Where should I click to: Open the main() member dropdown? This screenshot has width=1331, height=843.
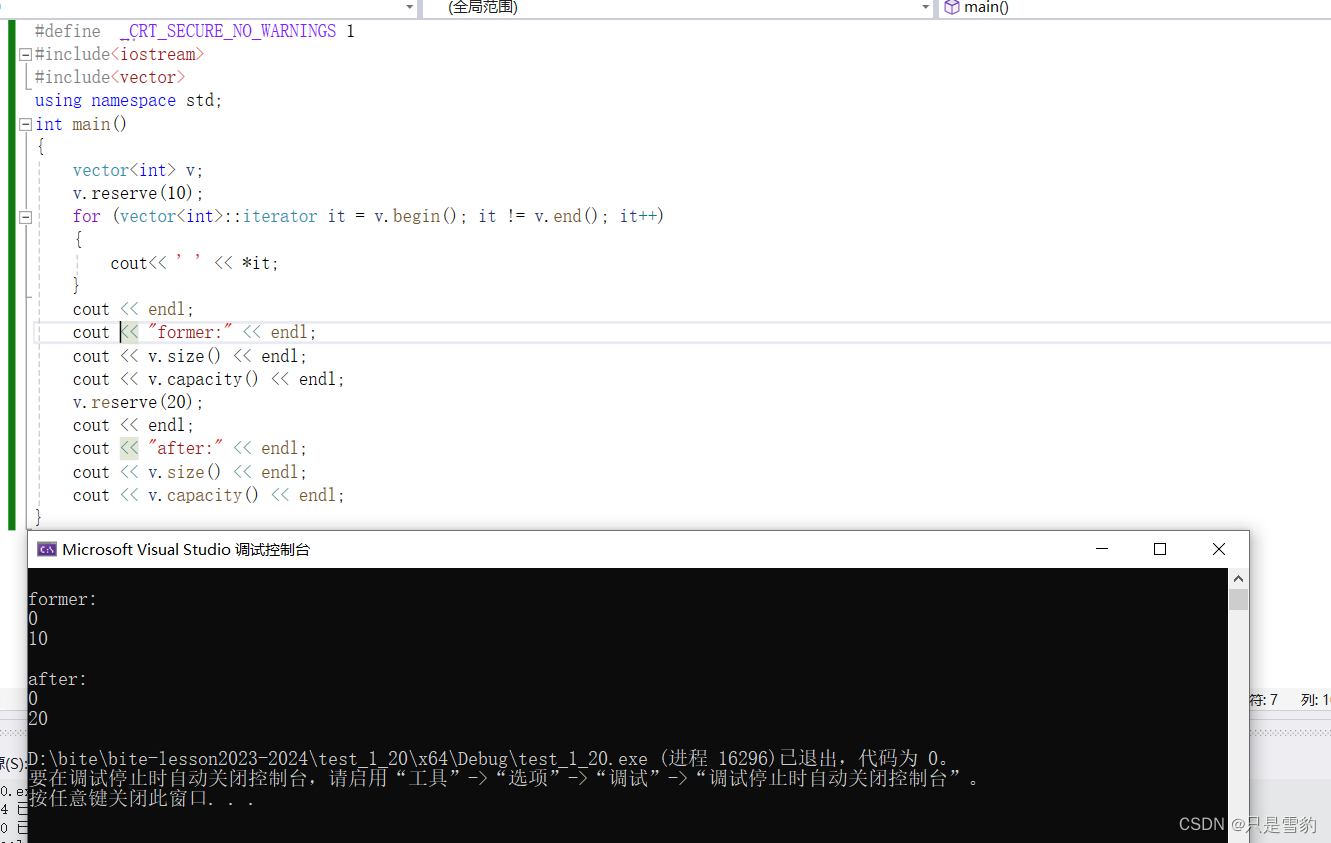1135,8
